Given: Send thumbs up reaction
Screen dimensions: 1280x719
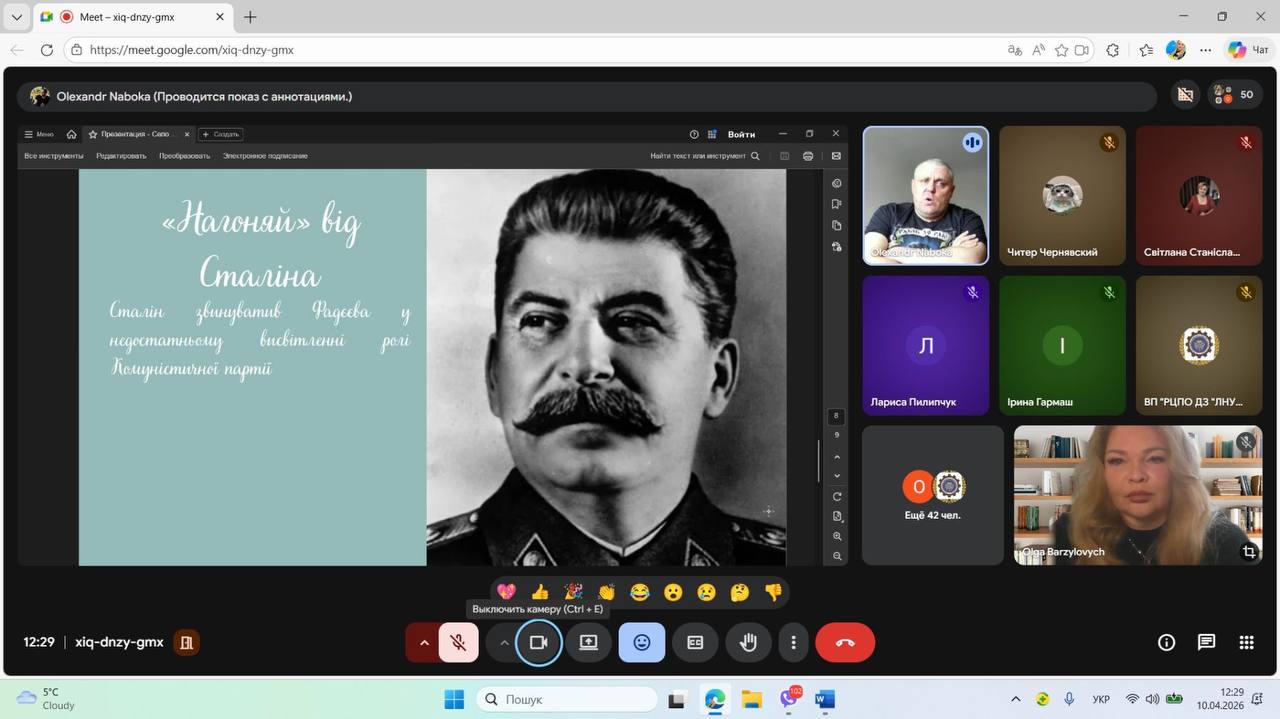Looking at the screenshot, I should (540, 592).
